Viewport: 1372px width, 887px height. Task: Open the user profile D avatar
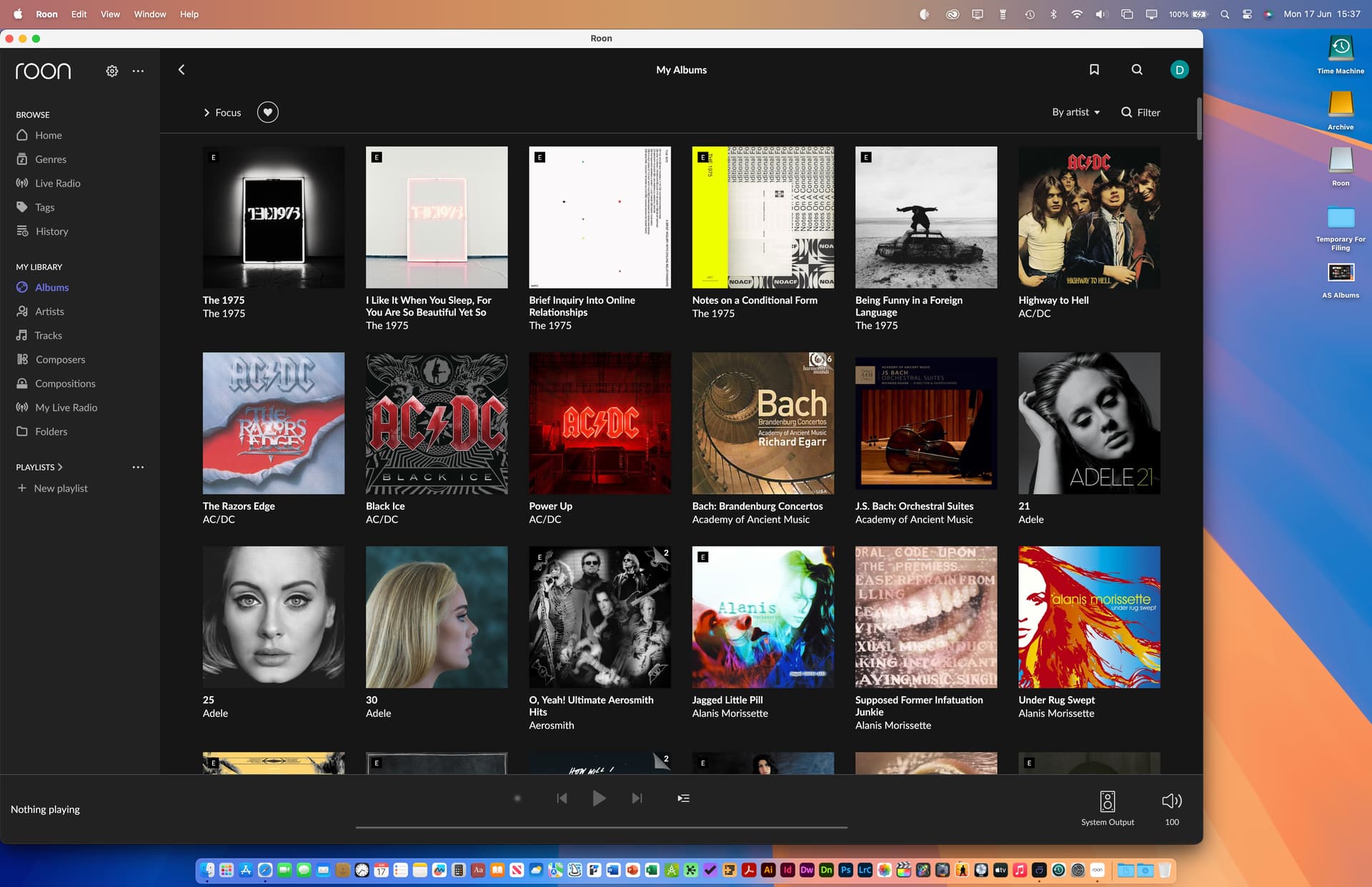(x=1180, y=69)
